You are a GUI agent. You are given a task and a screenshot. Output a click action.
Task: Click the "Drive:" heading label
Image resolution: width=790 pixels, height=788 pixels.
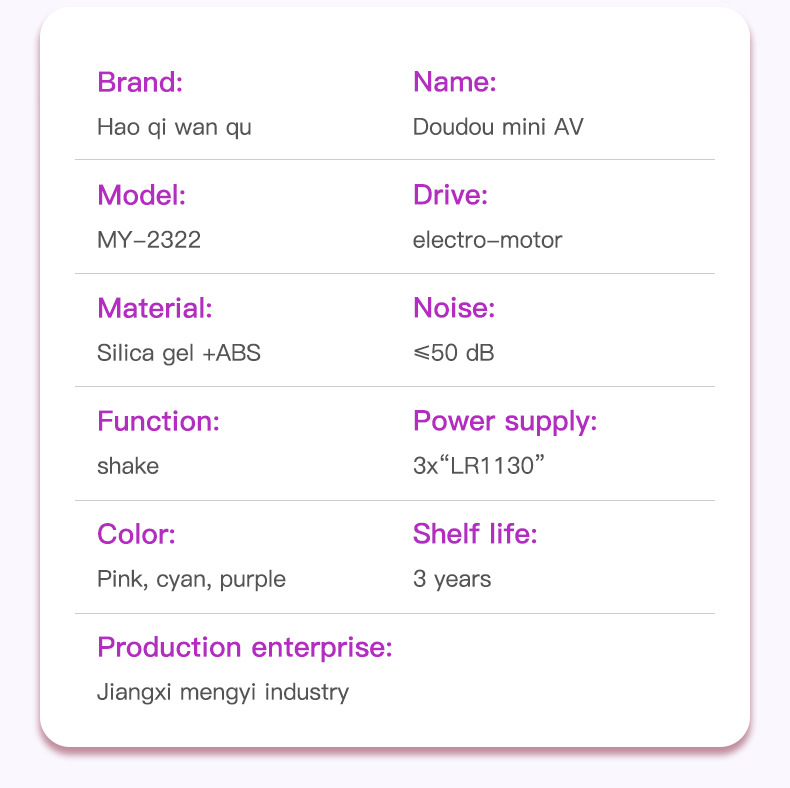click(450, 195)
